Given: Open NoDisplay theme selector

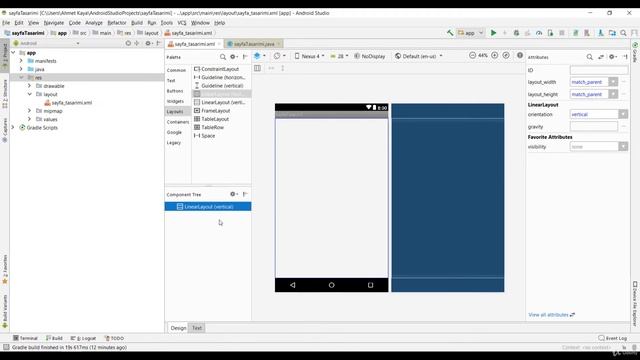Looking at the screenshot, I should [370, 56].
